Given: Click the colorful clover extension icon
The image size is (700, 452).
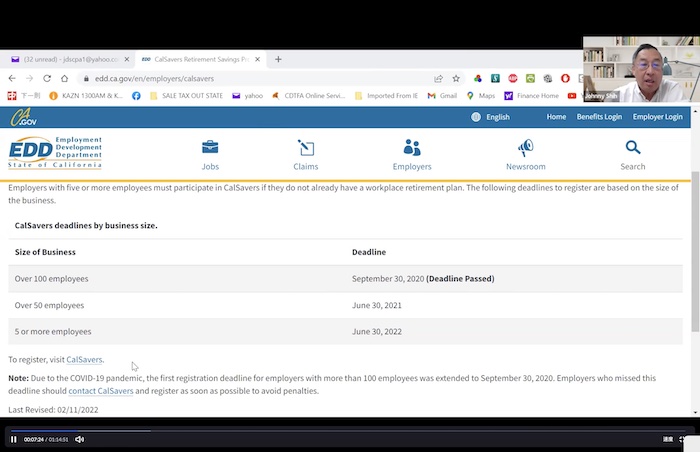Looking at the screenshot, I should click(x=478, y=79).
